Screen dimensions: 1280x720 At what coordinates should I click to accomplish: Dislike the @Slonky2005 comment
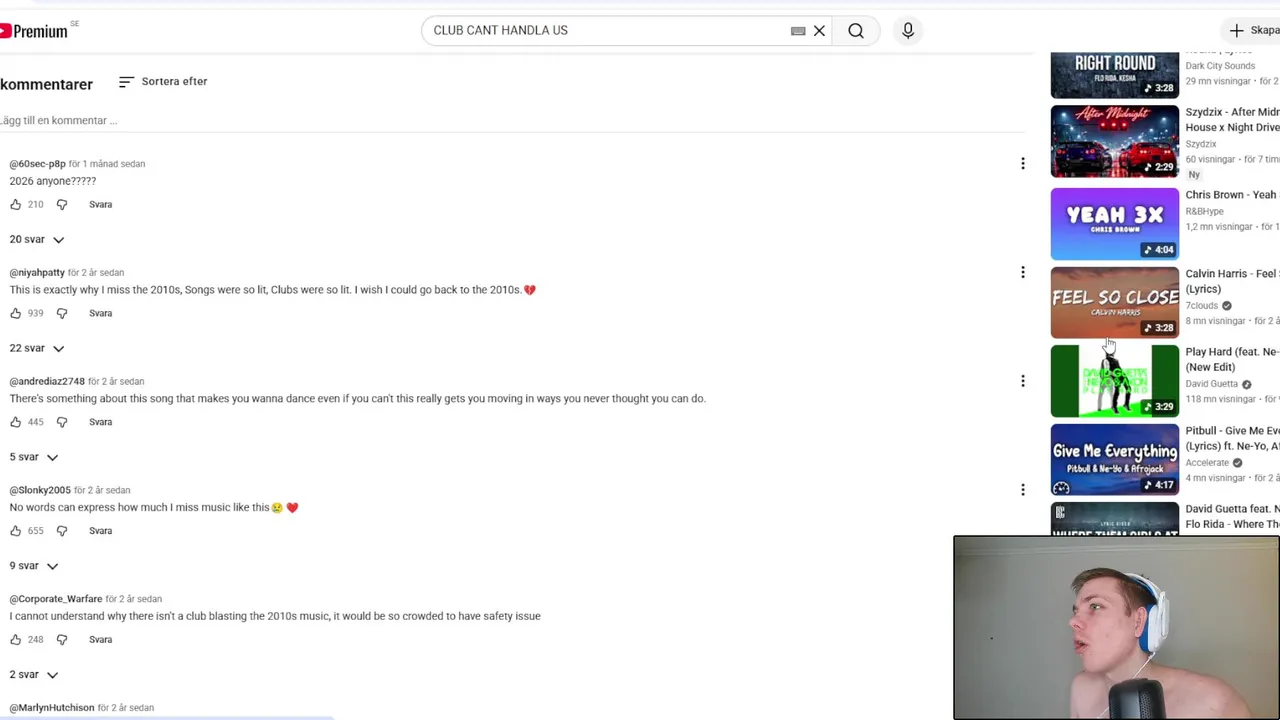(62, 532)
